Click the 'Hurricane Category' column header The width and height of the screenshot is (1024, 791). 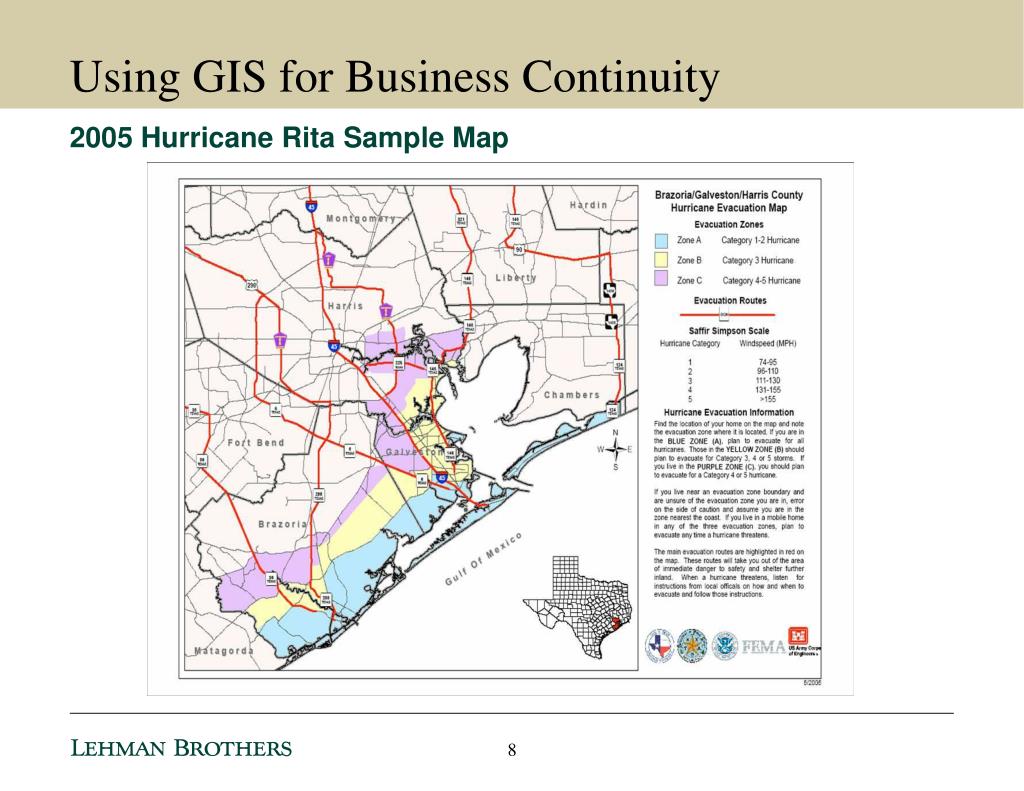pyautogui.click(x=690, y=344)
